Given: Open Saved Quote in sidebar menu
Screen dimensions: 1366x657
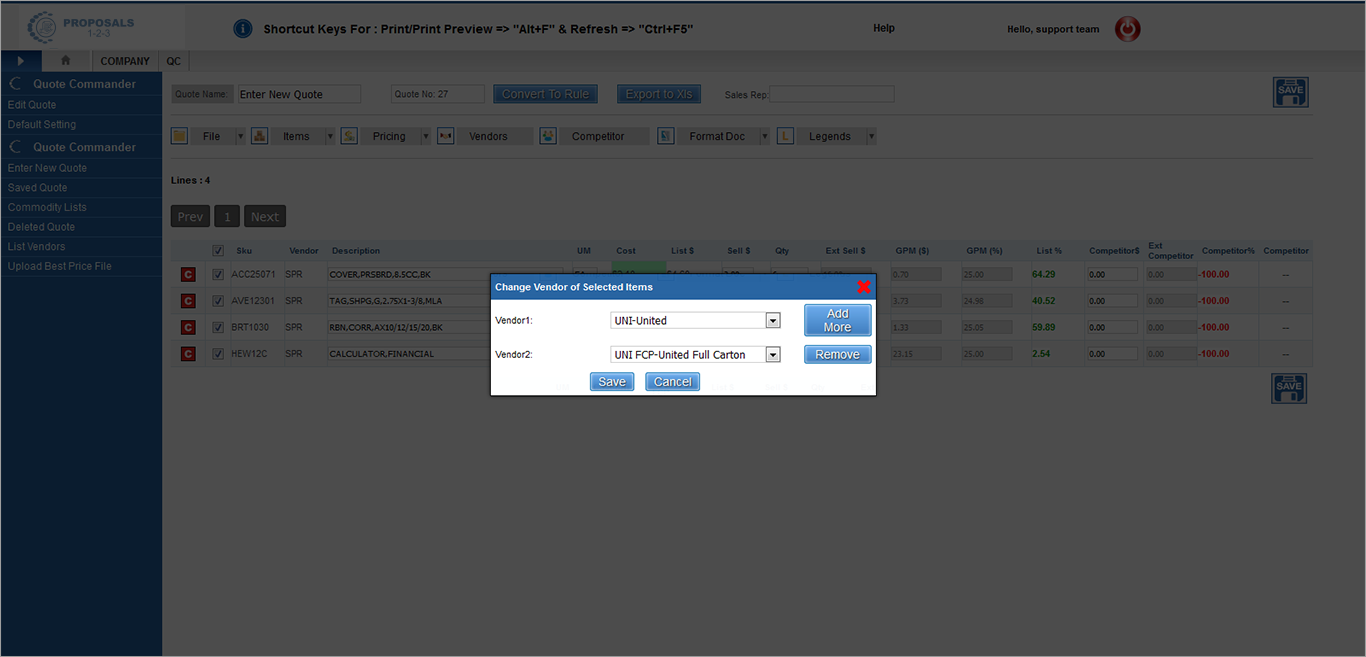Looking at the screenshot, I should click(38, 188).
